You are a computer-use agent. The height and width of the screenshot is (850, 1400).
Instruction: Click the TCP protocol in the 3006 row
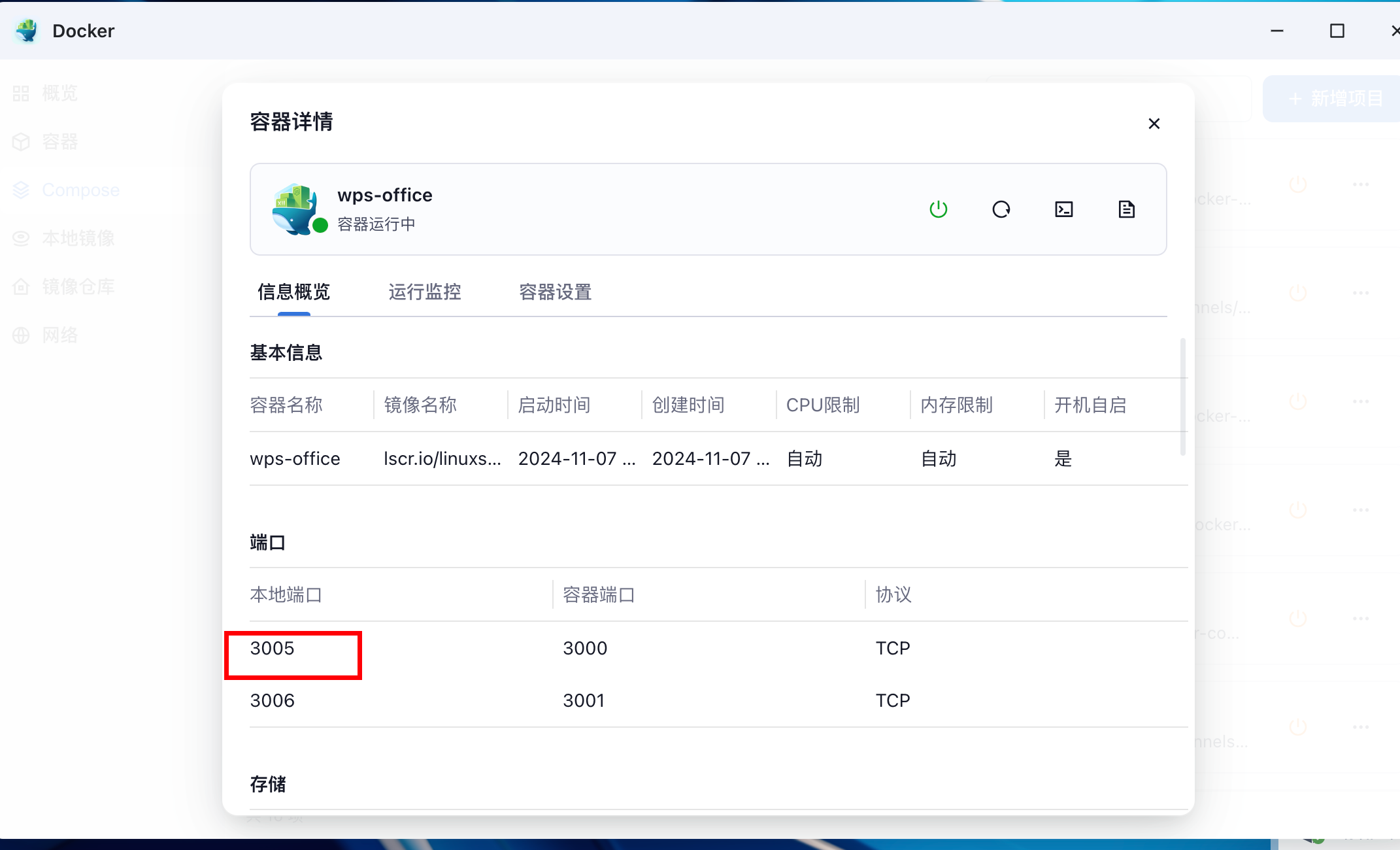893,700
